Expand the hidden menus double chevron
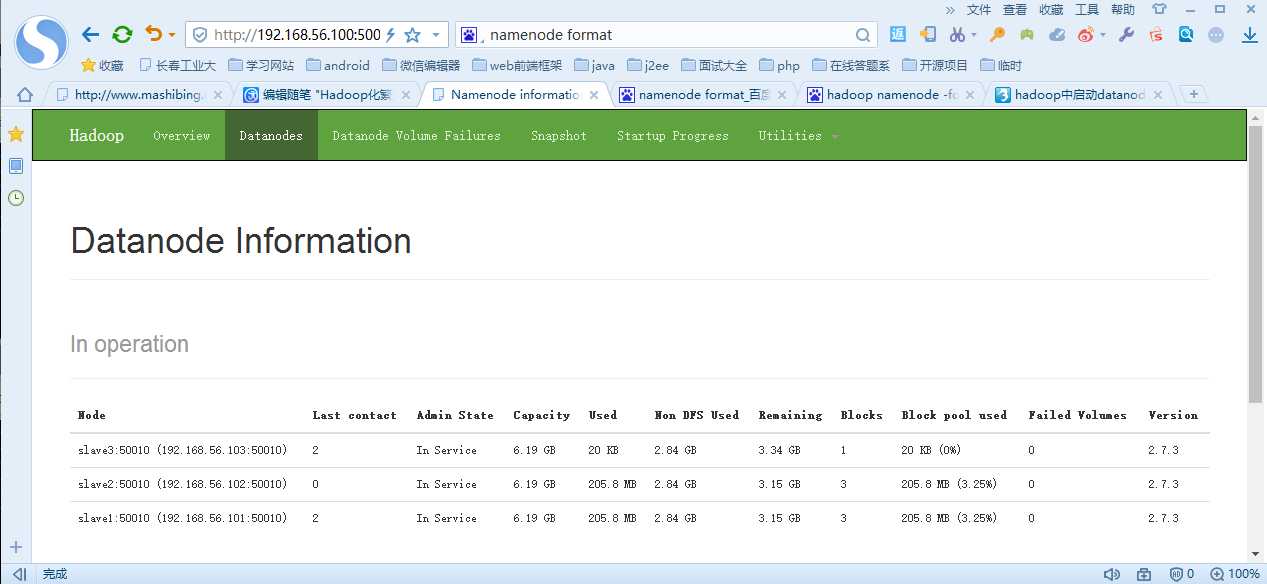Image resolution: width=1267 pixels, height=584 pixels. coord(949,9)
